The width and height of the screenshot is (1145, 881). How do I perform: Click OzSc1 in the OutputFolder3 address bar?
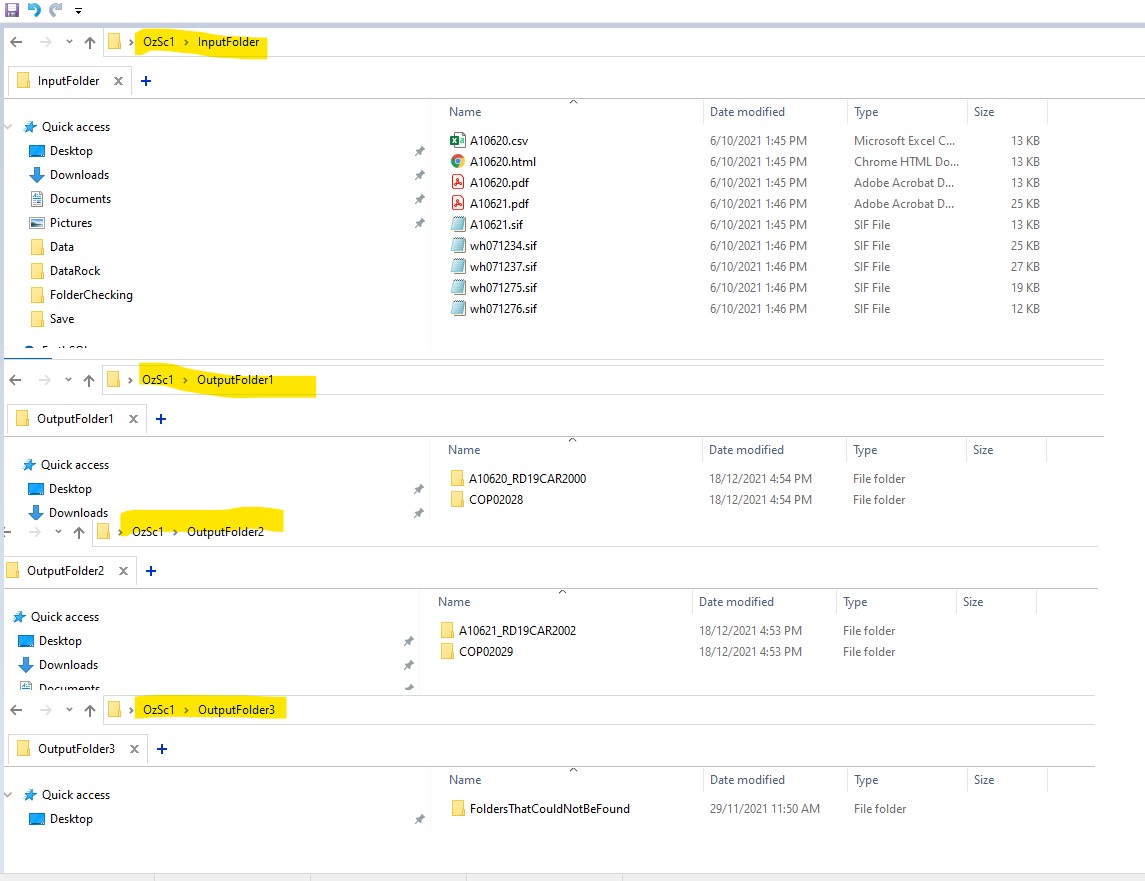click(158, 710)
